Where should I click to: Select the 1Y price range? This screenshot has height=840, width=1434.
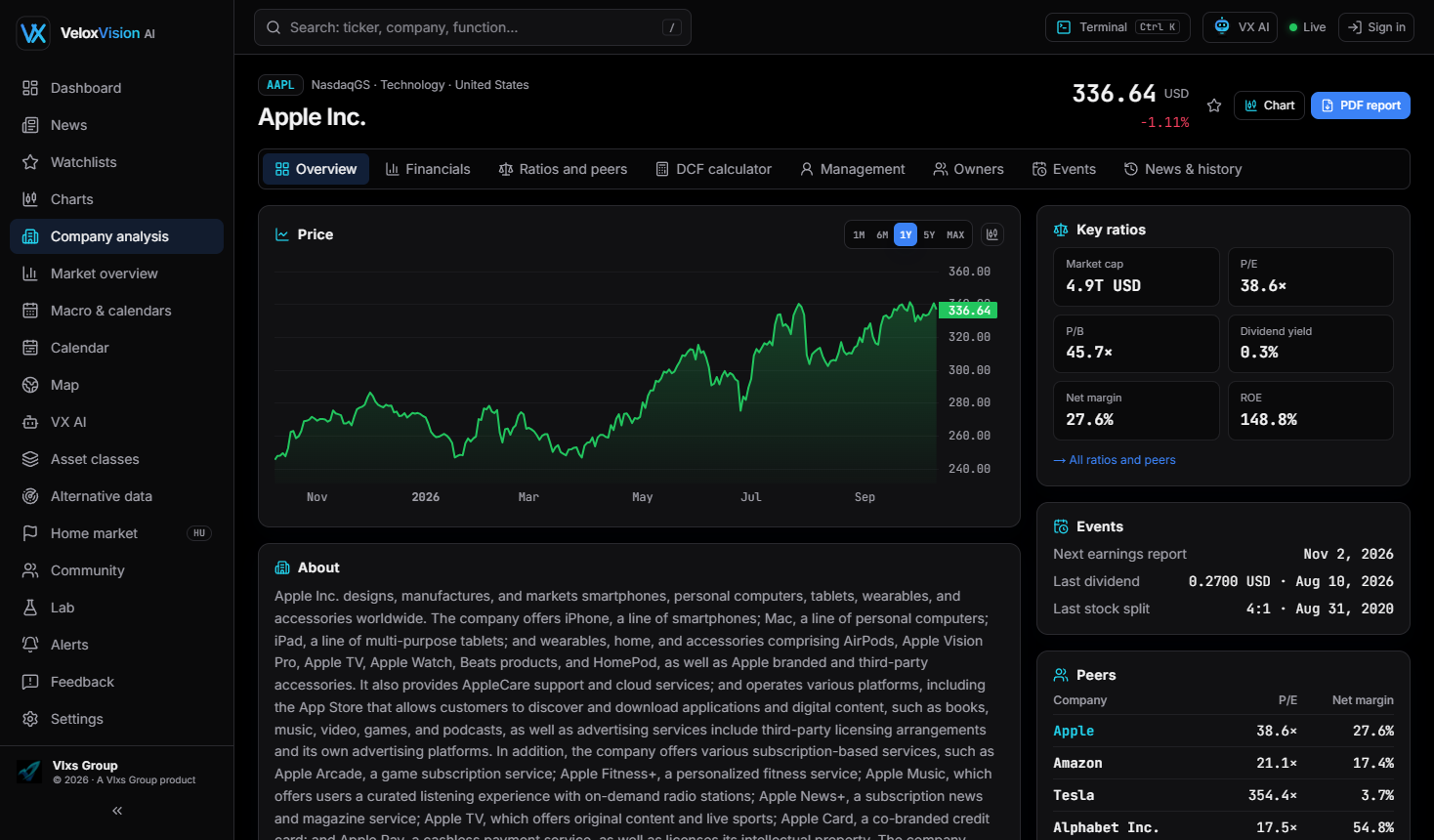(906, 234)
